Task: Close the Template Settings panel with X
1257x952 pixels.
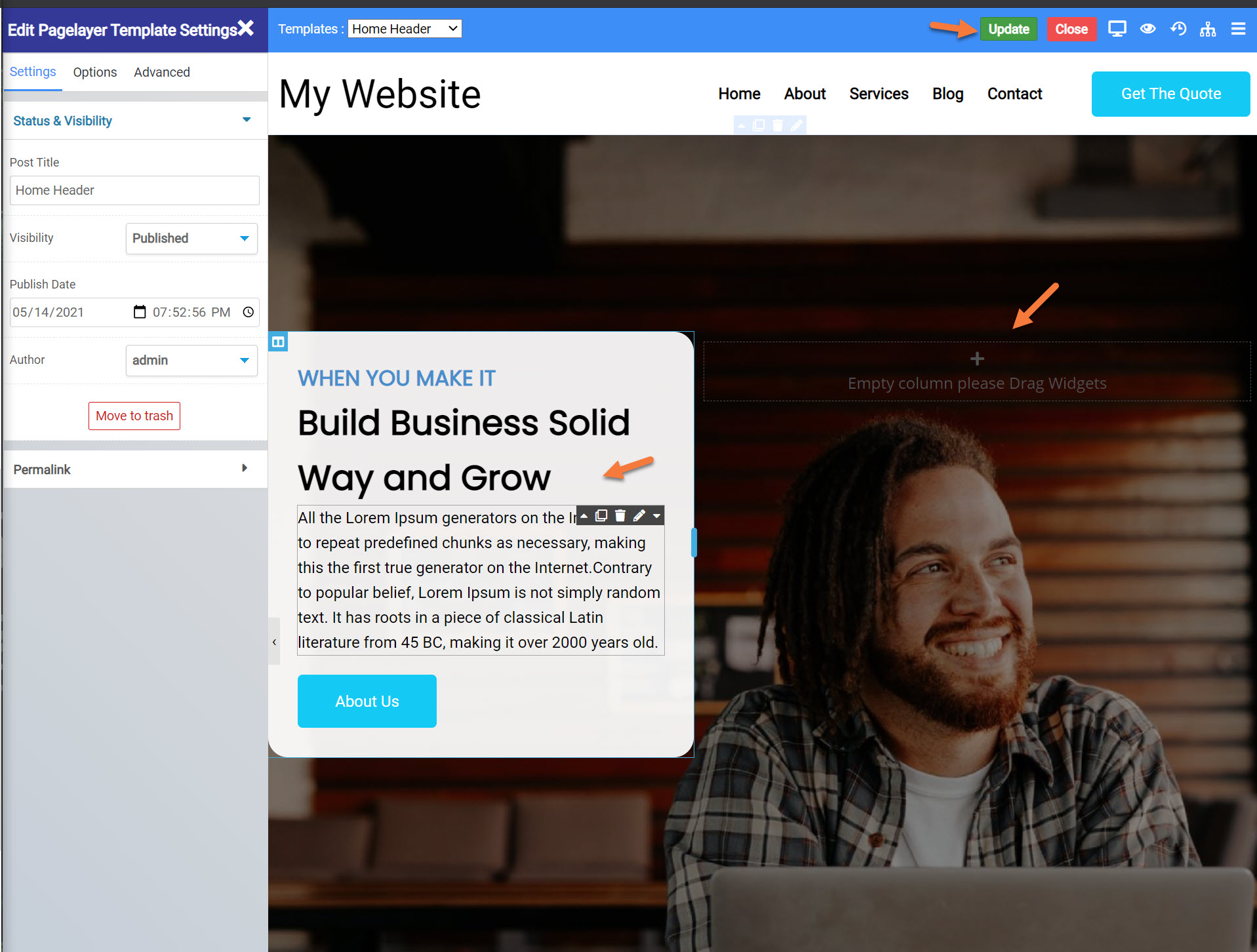Action: pyautogui.click(x=246, y=28)
